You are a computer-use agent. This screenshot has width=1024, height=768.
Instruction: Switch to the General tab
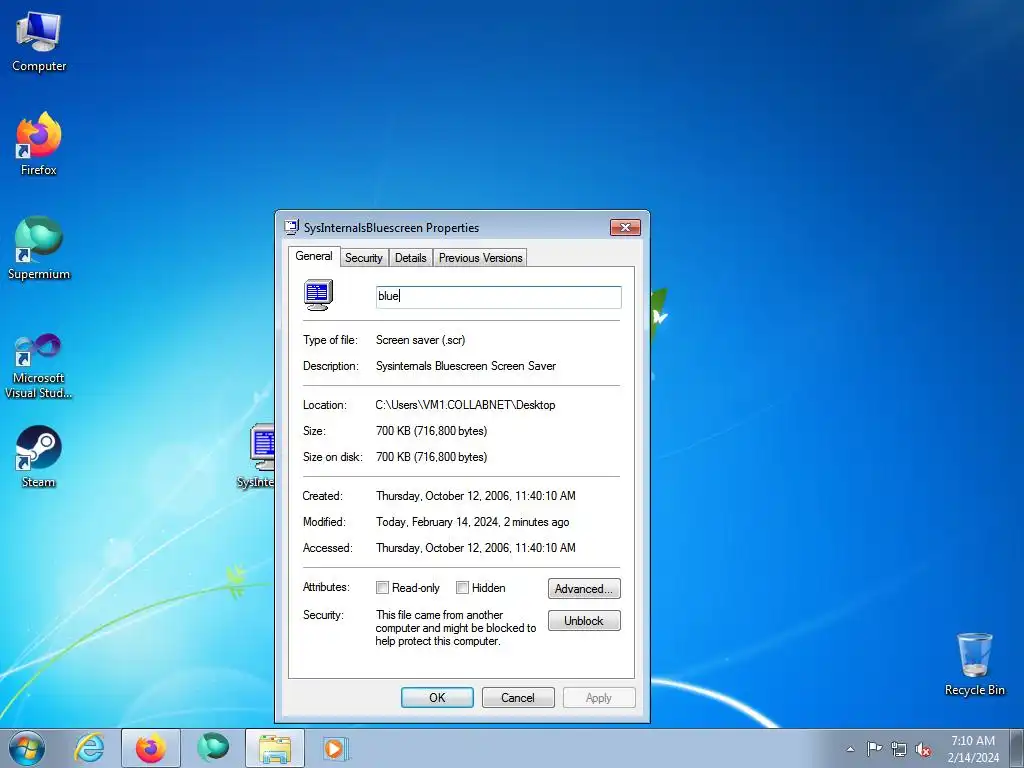[314, 256]
